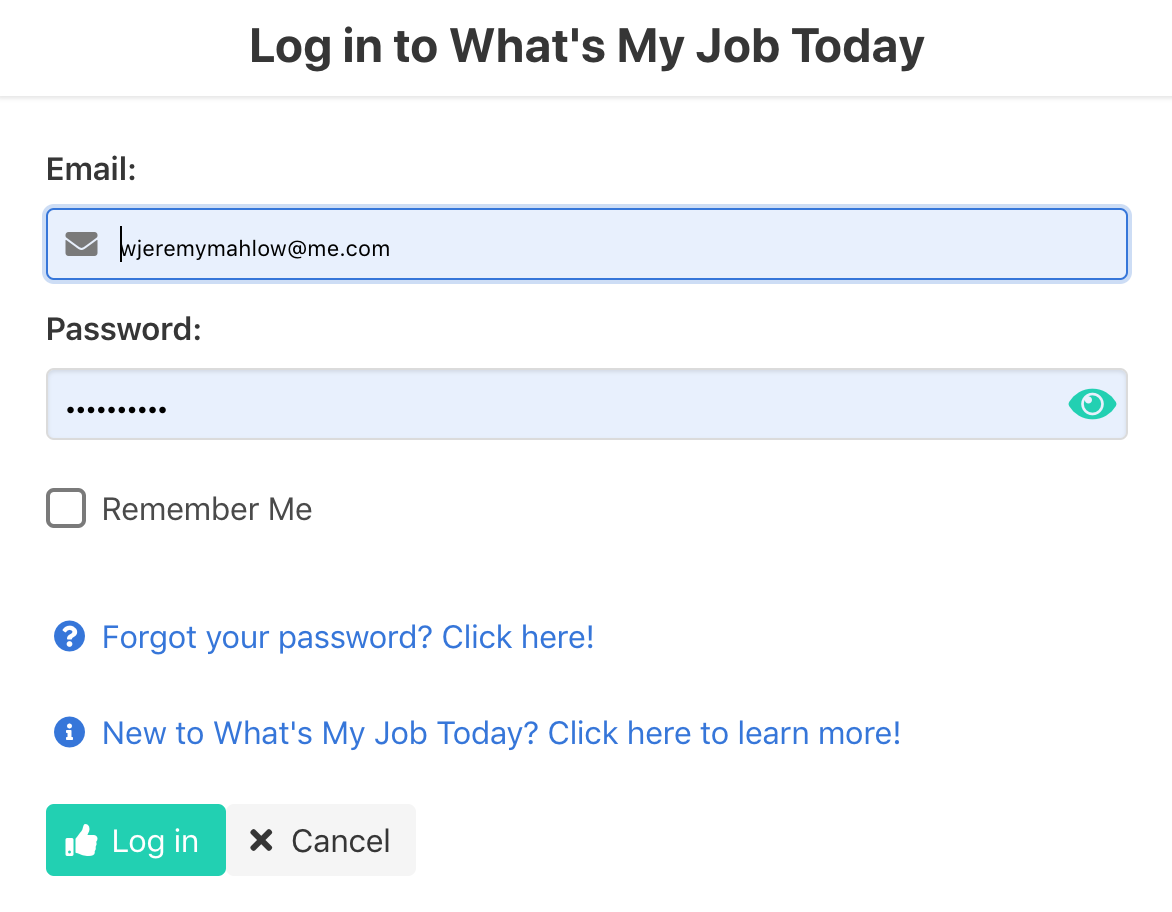The image size is (1172, 912).
Task: Click the Remember Me label text
Action: point(207,509)
